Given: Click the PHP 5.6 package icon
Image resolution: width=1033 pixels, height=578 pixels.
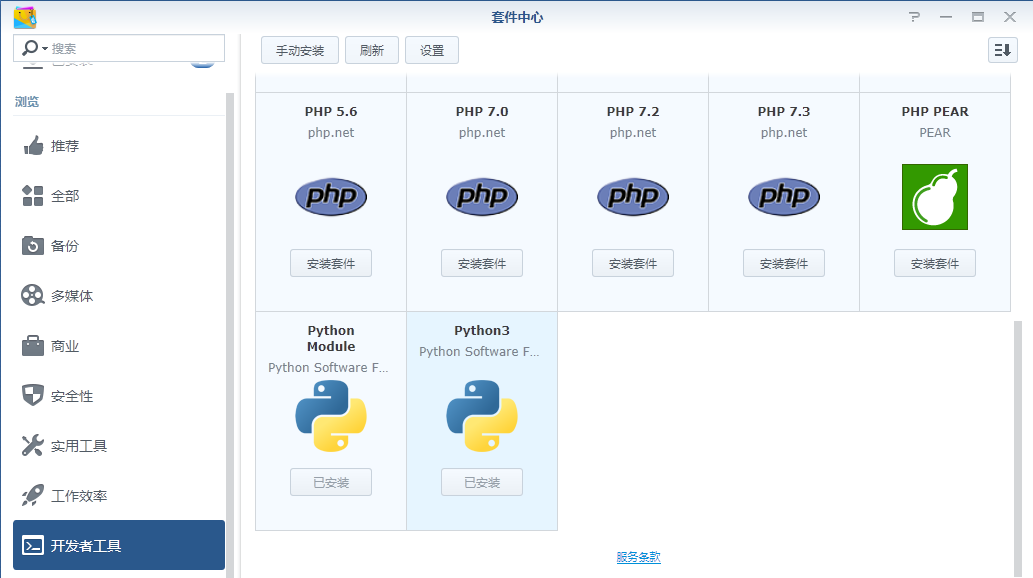Looking at the screenshot, I should 331,197.
